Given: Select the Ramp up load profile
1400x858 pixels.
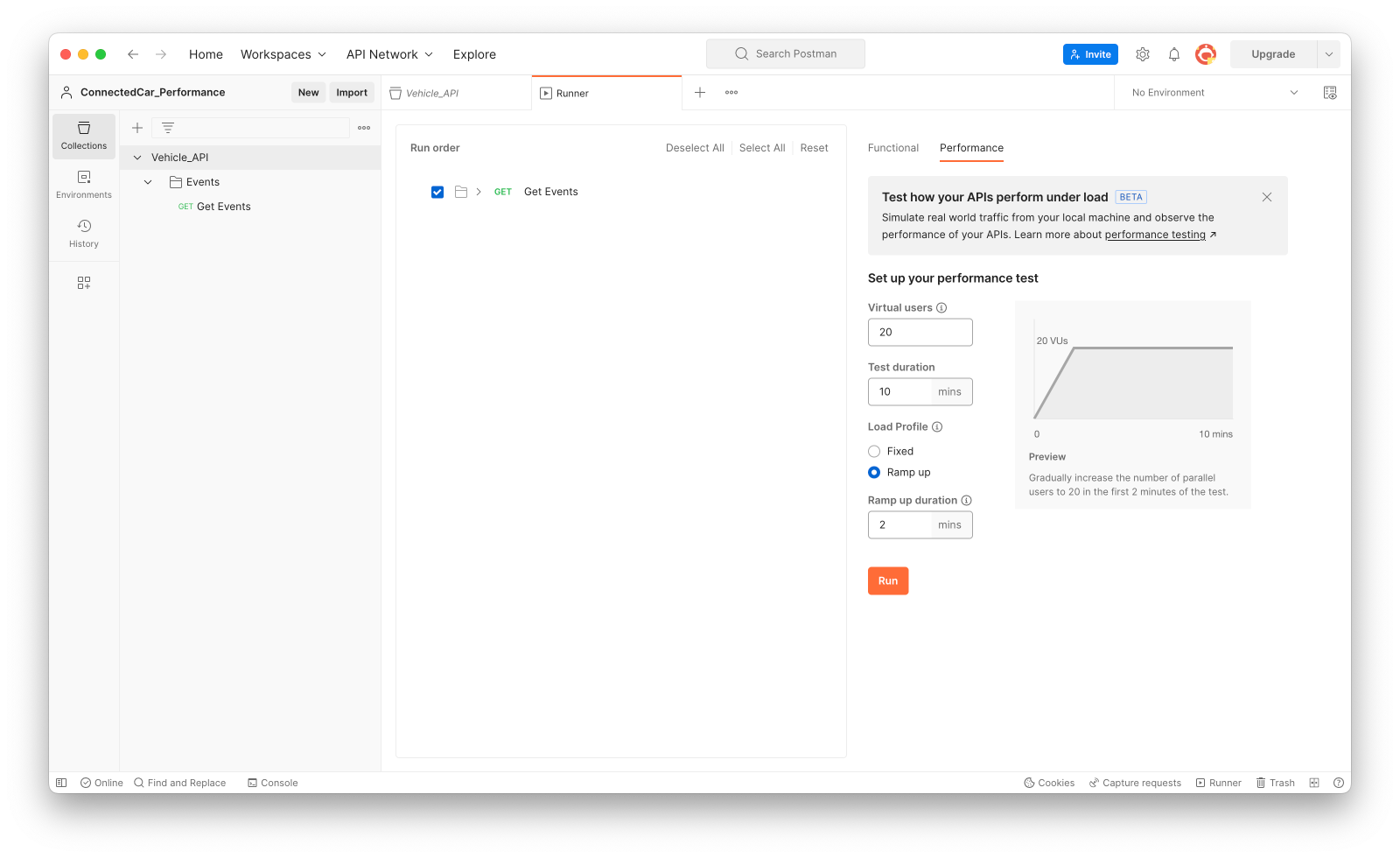Looking at the screenshot, I should click(x=874, y=473).
